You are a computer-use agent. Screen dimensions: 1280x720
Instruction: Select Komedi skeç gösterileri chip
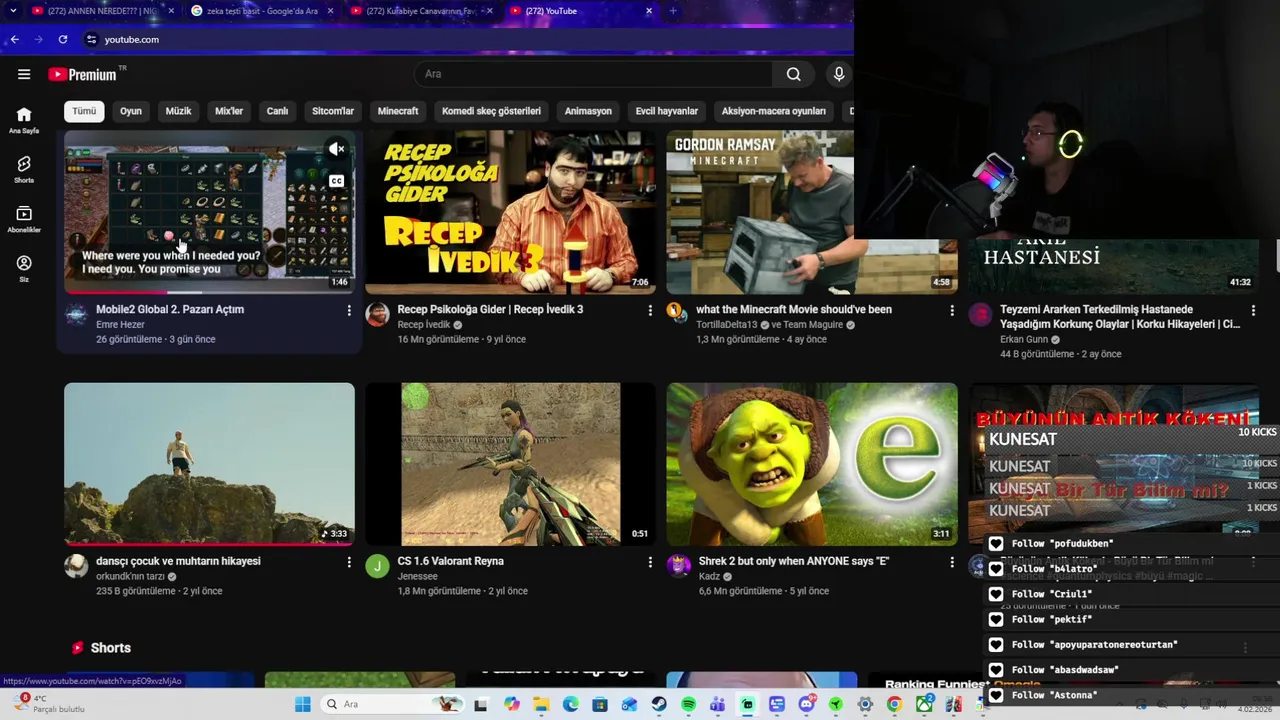491,111
